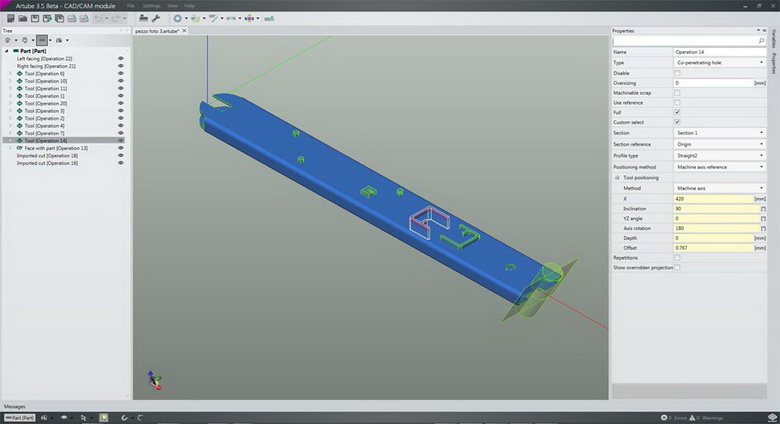Click the Undo arrow in the toolbar
This screenshot has width=780, height=424.
pos(98,18)
